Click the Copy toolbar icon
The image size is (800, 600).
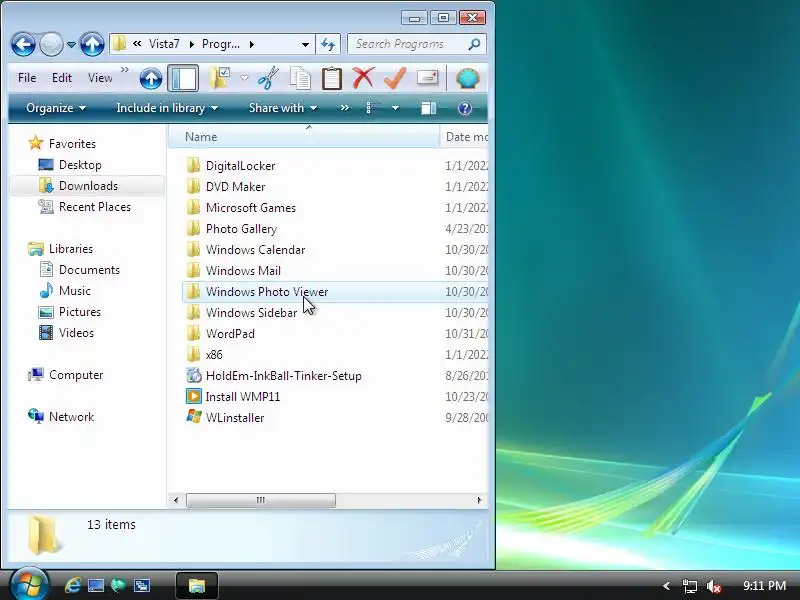(x=300, y=79)
